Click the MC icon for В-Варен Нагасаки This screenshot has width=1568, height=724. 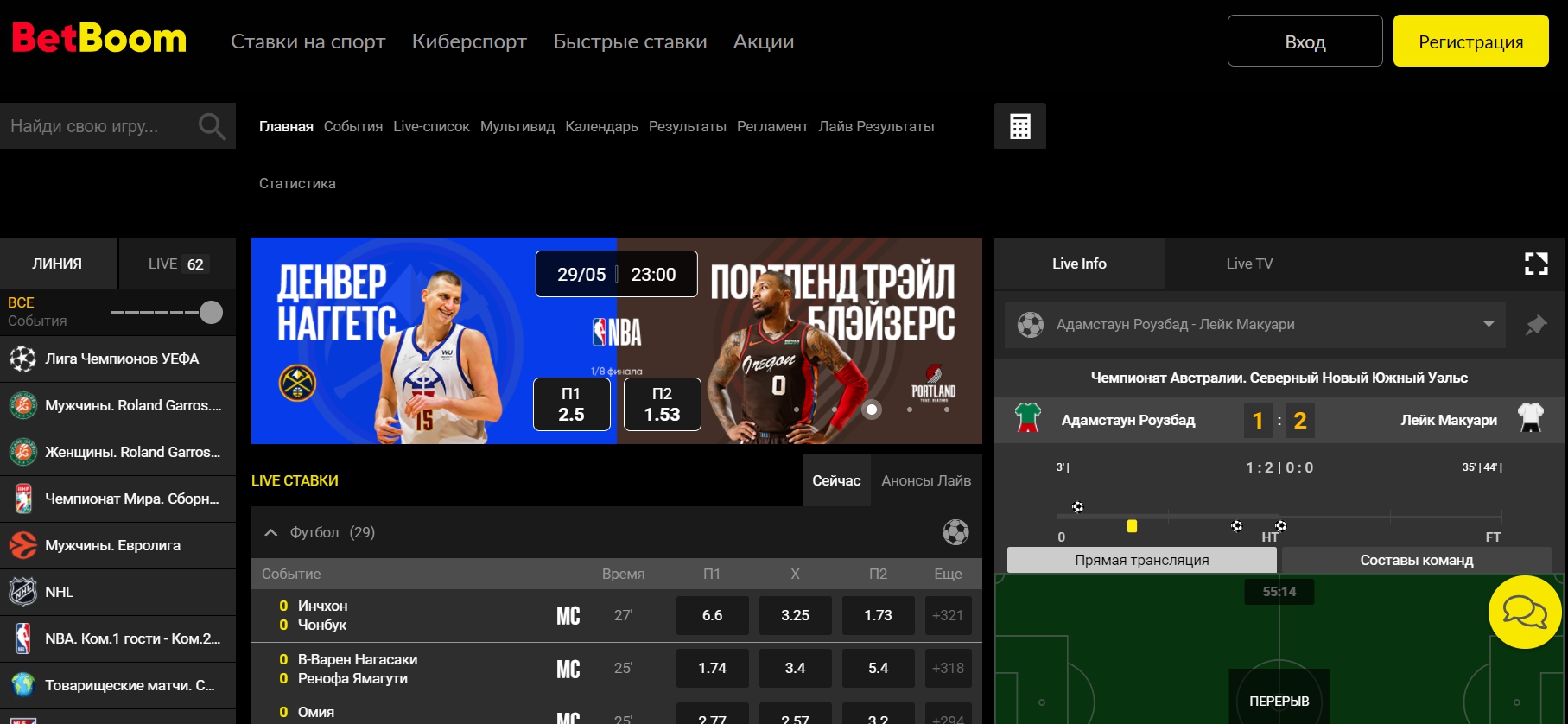(568, 669)
